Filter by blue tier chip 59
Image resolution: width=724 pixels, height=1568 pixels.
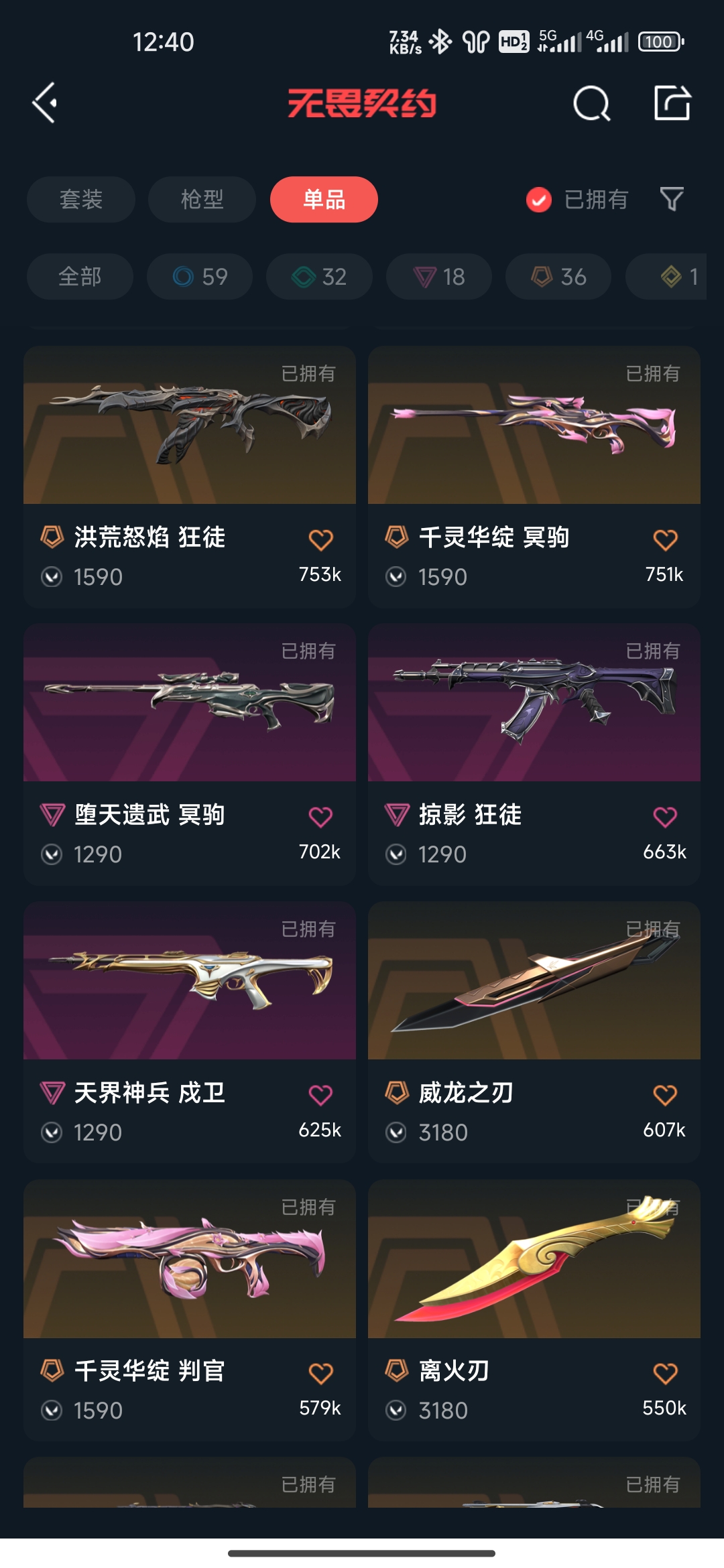coord(200,276)
